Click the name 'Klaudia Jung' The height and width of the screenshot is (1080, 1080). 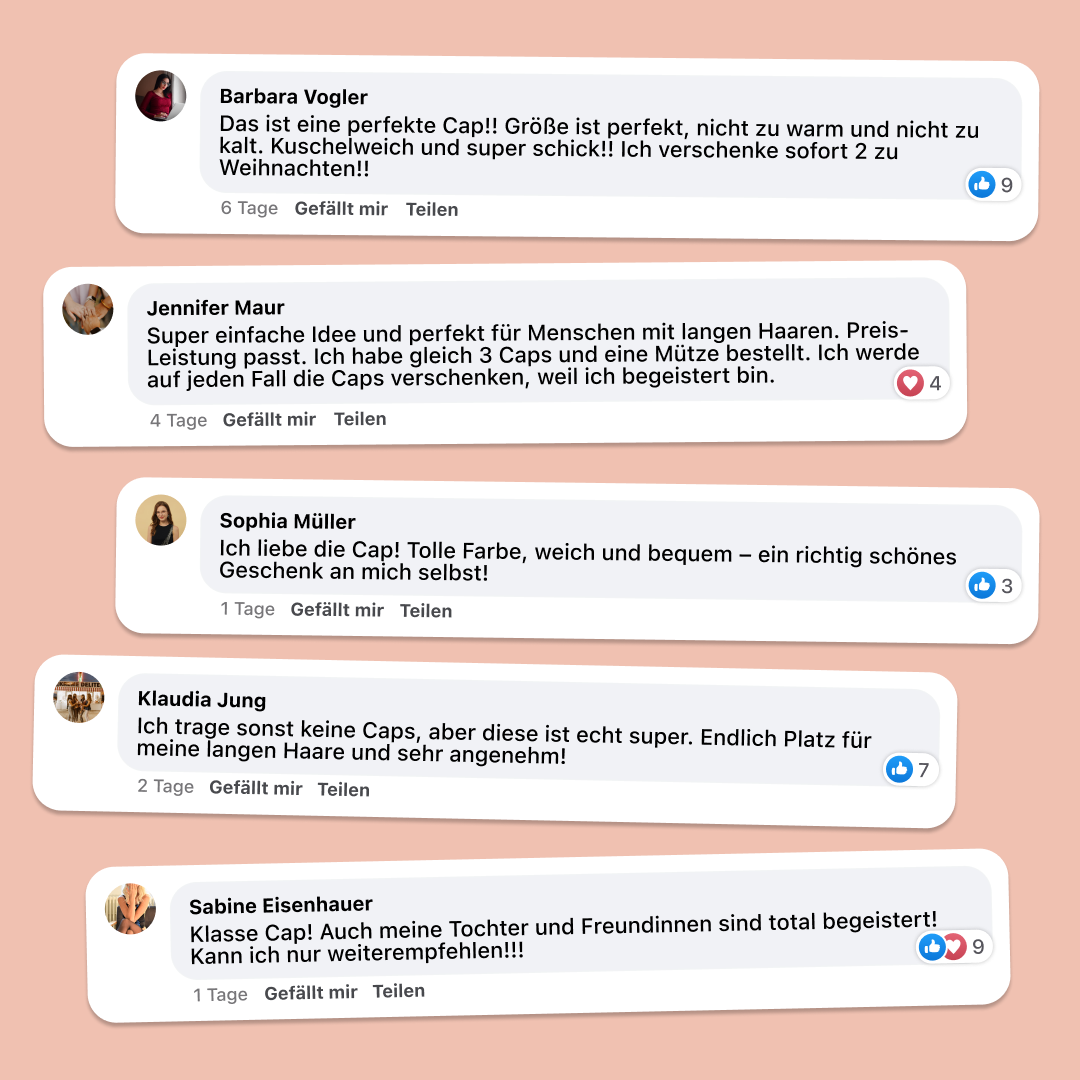[202, 698]
